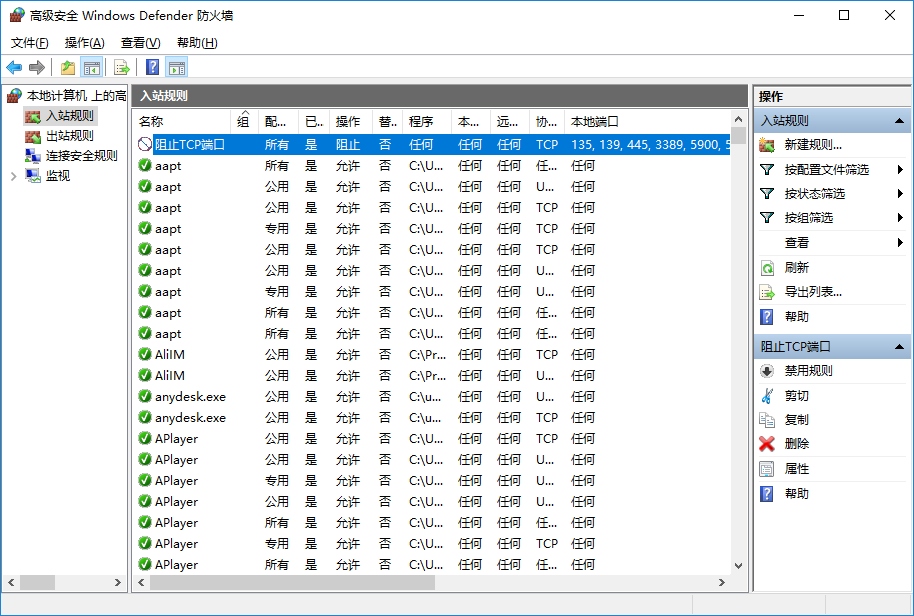The image size is (914, 616).
Task: Click 帮助 under the 阻止TCP端口 actions
Action: pos(796,494)
